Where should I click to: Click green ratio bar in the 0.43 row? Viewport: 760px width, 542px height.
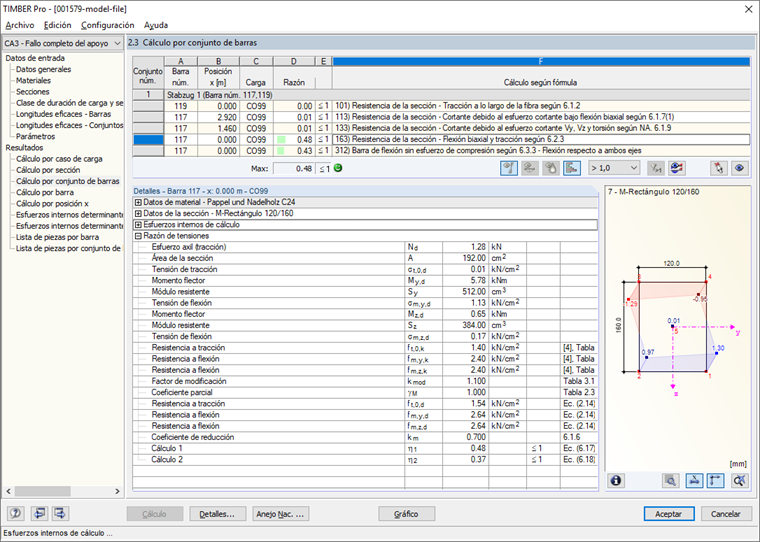[x=281, y=151]
